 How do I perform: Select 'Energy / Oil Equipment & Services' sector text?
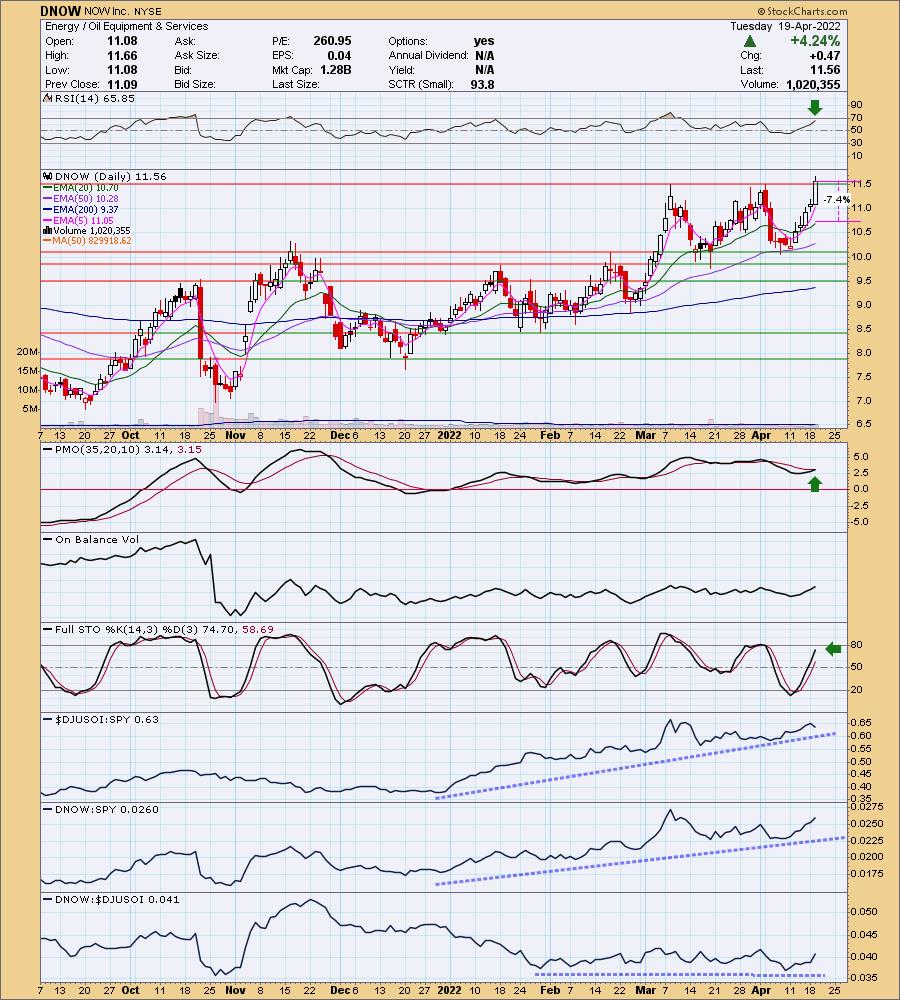[126, 26]
